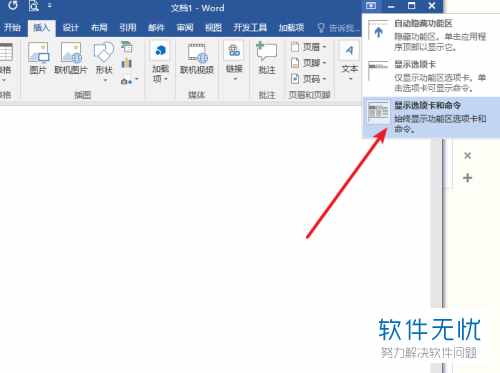
Task: Click the chart icon in 插图 group
Action: click(127, 63)
